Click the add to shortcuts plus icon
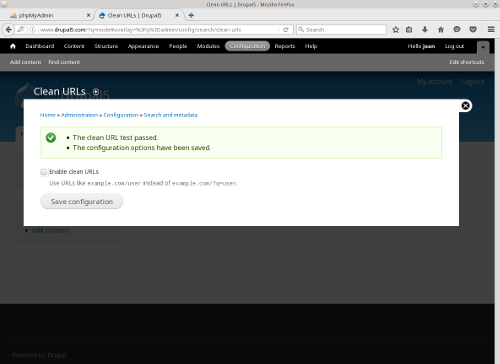Screen dimensions: 500x364 pos(96,92)
